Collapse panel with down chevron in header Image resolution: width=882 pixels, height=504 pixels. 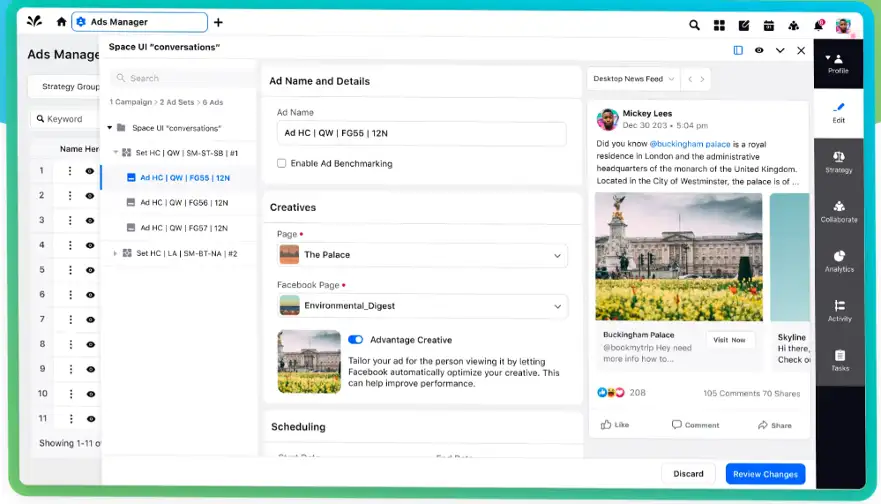[780, 50]
